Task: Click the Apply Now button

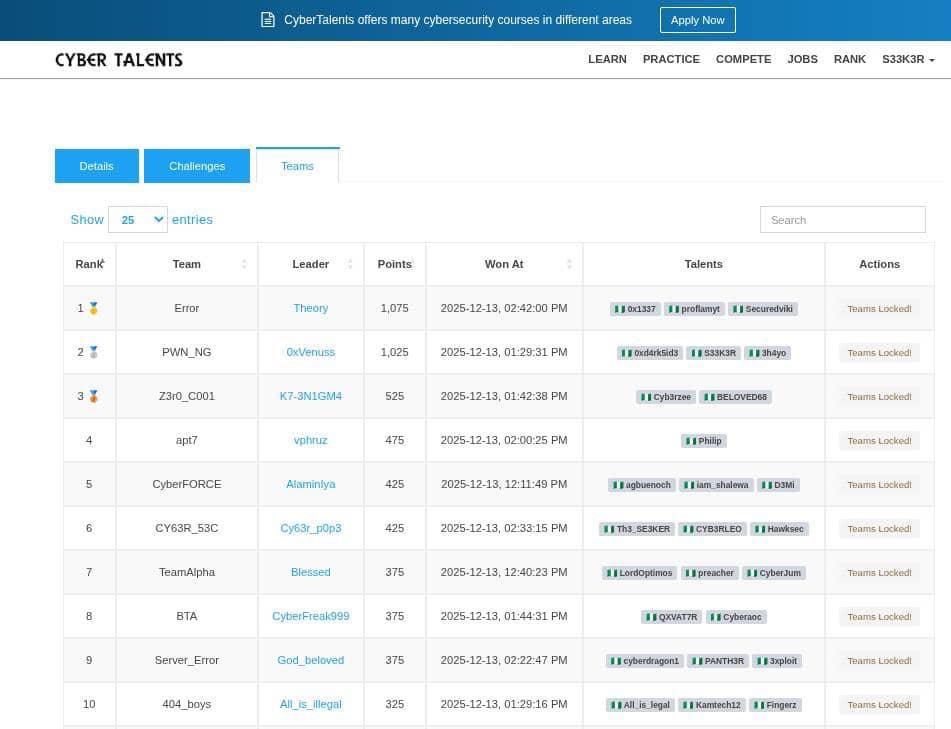Action: click(x=697, y=19)
